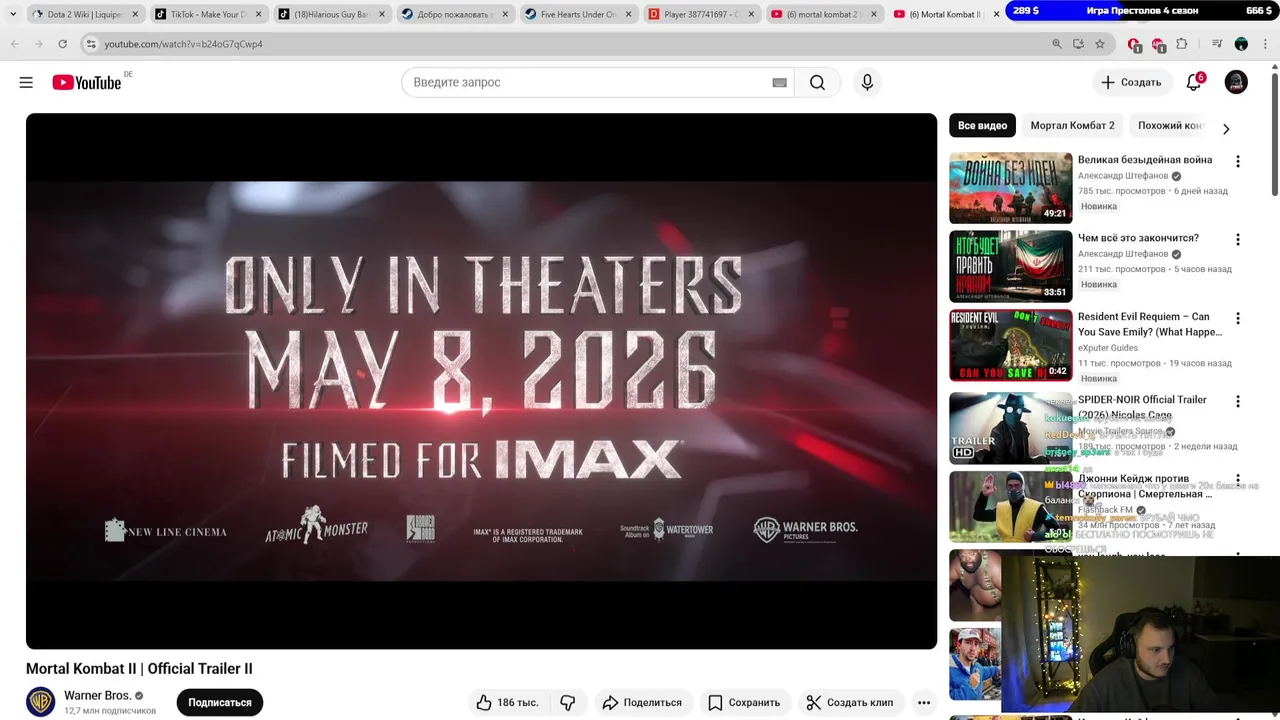The height and width of the screenshot is (720, 1280).
Task: Click the Создать клип button
Action: (850, 702)
